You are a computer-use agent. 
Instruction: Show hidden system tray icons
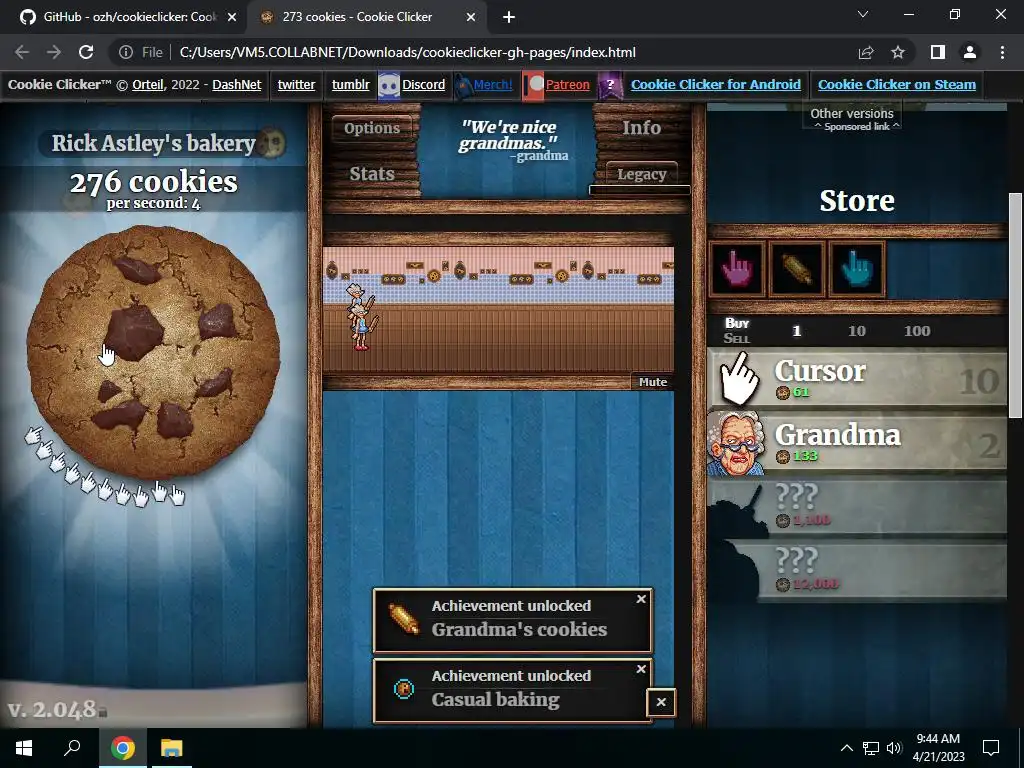[x=846, y=748]
